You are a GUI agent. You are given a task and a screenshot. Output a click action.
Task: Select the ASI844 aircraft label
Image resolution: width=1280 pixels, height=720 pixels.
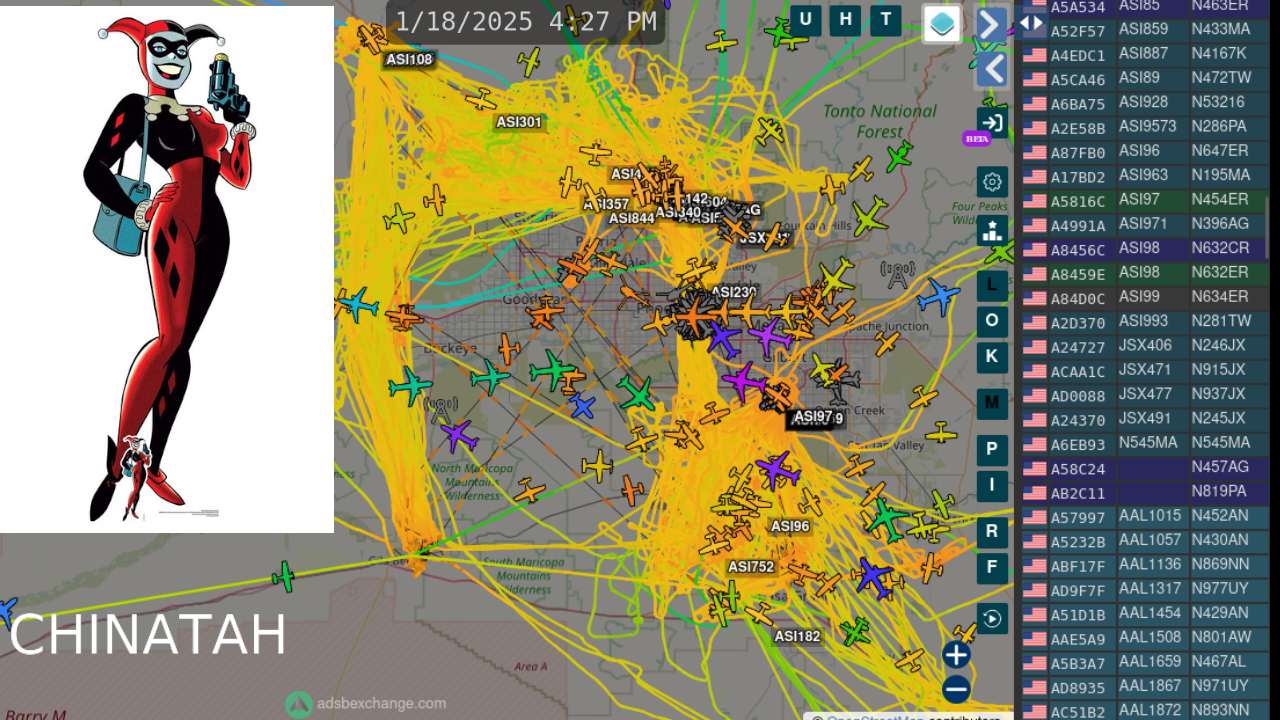click(x=631, y=219)
